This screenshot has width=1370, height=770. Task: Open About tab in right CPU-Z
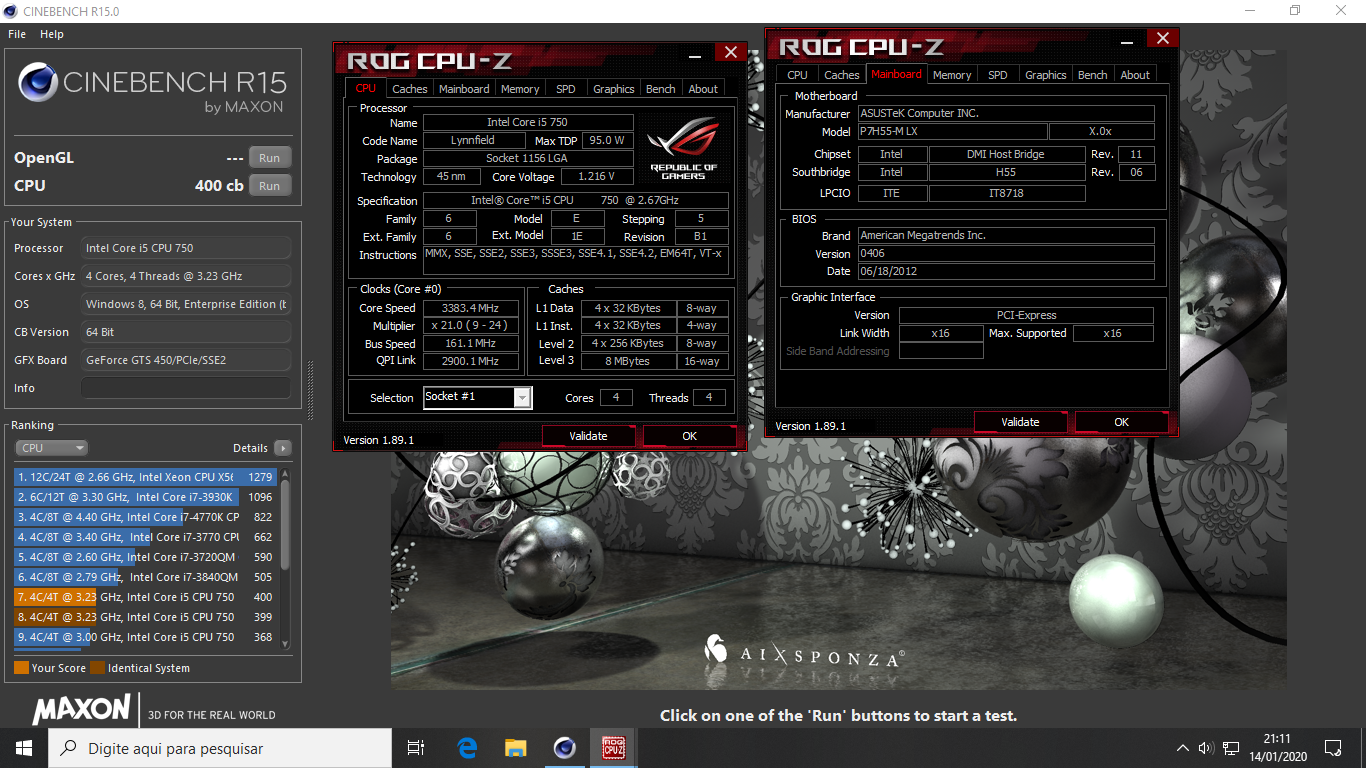pos(1135,75)
